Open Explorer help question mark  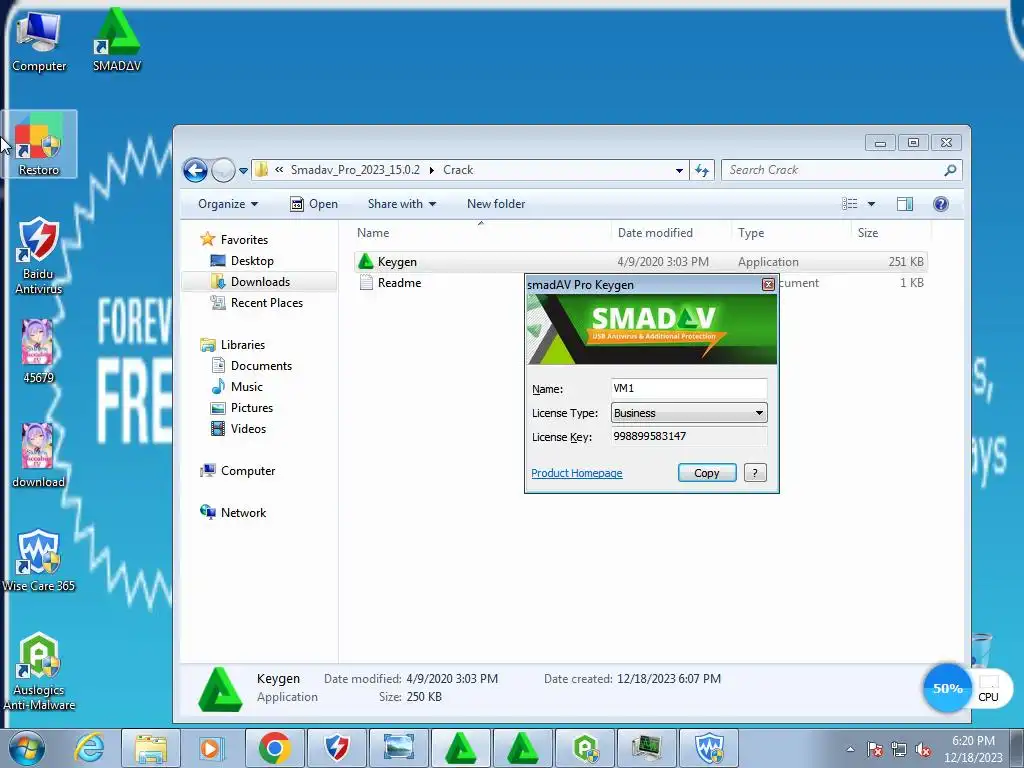[x=940, y=204]
